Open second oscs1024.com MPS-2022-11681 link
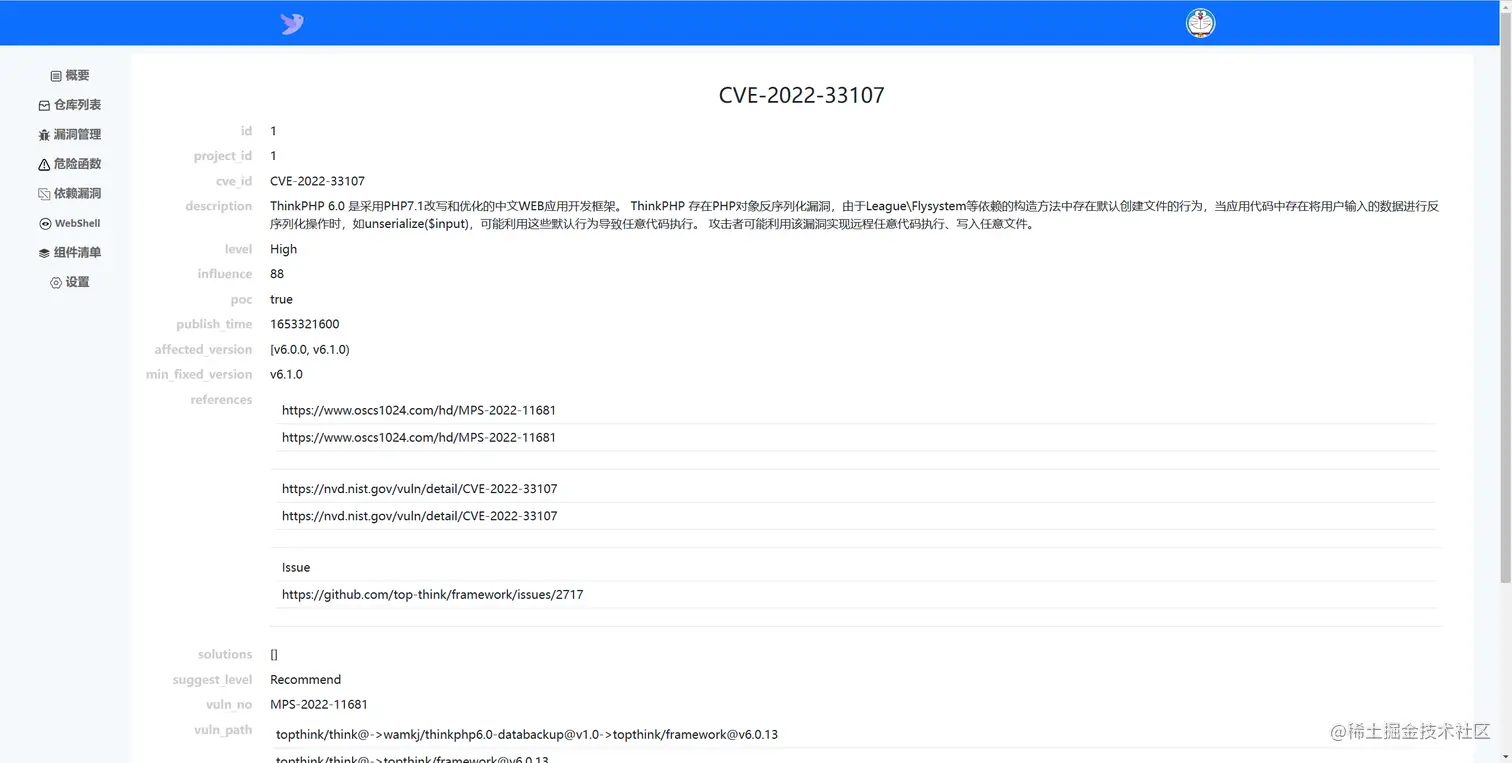This screenshot has height=763, width=1512. pos(419,437)
